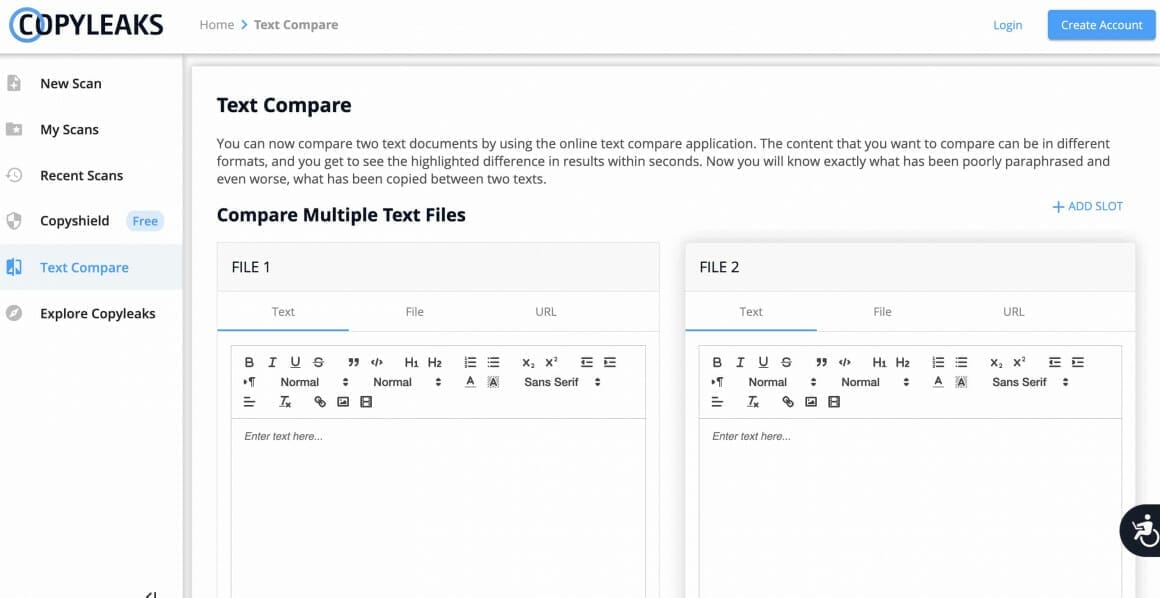The height and width of the screenshot is (598, 1160).
Task: Toggle Italic in File 2 editor
Action: pyautogui.click(x=740, y=362)
